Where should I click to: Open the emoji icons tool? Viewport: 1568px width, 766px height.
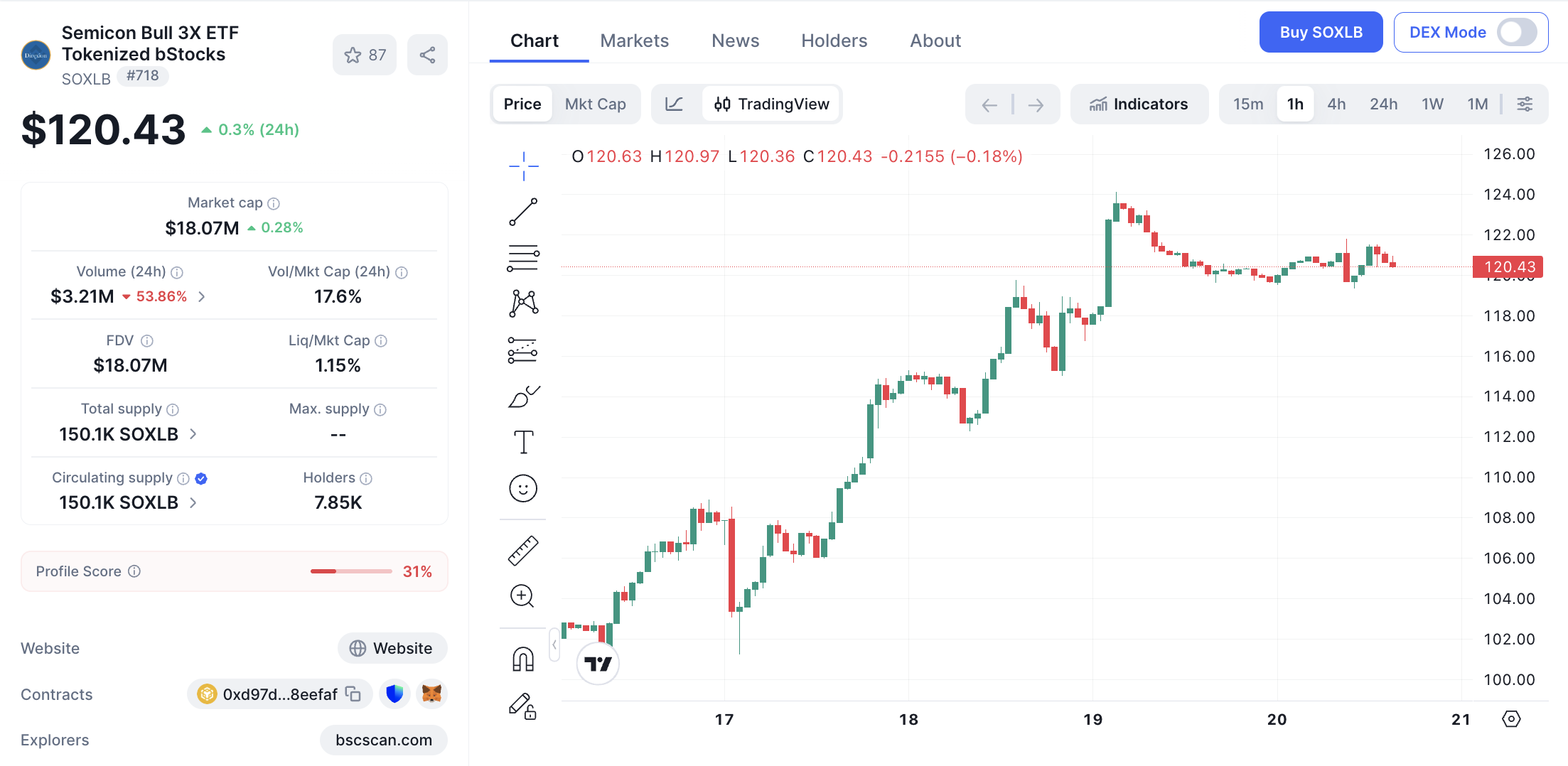pyautogui.click(x=523, y=488)
